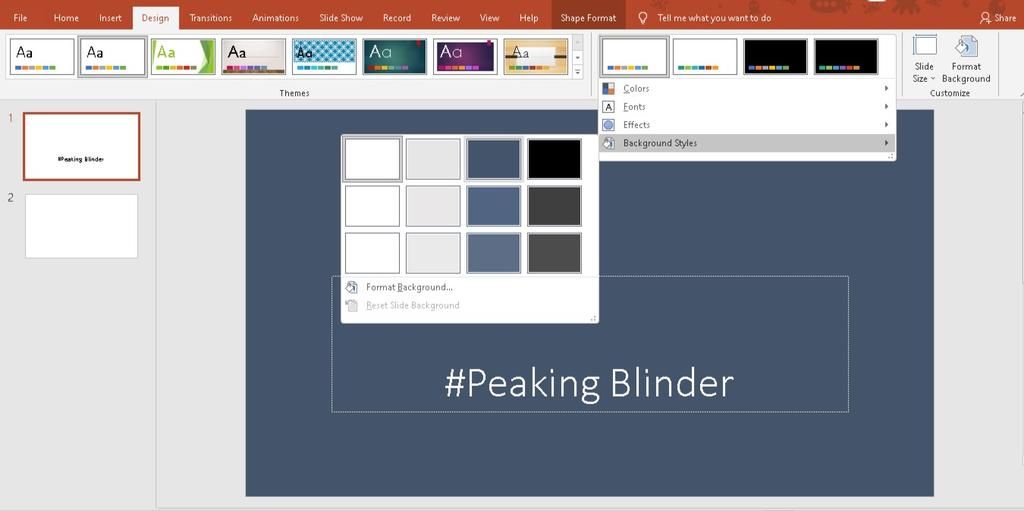Viewport: 1024px width, 511px height.
Task: Open the Transitions ribbon tab
Action: tap(210, 18)
